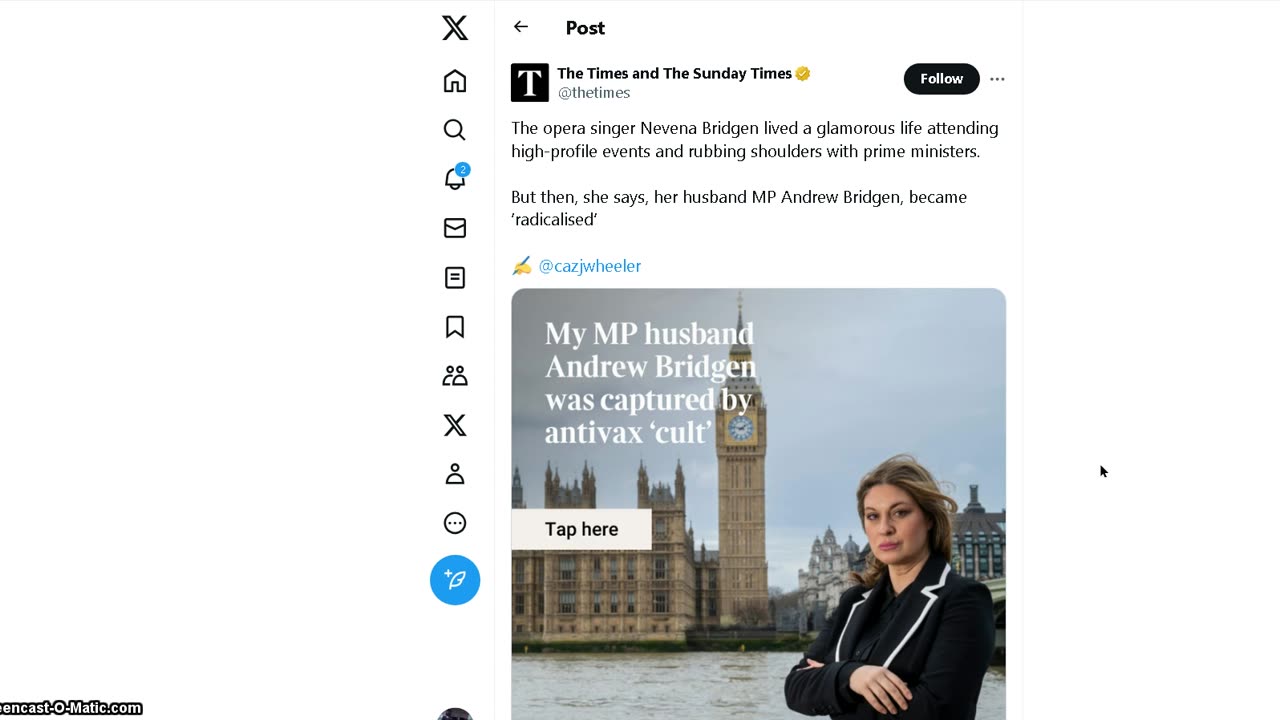Open the Lists icon in the sidebar
Viewport: 1280px width, 720px height.
(x=455, y=277)
